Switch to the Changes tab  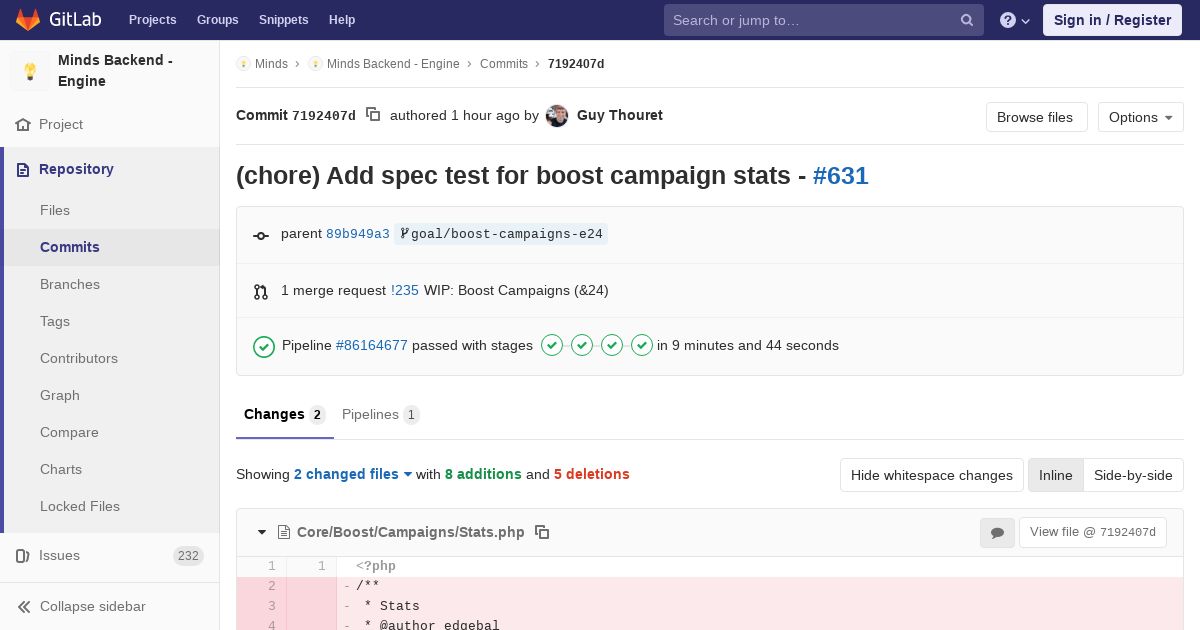click(285, 414)
